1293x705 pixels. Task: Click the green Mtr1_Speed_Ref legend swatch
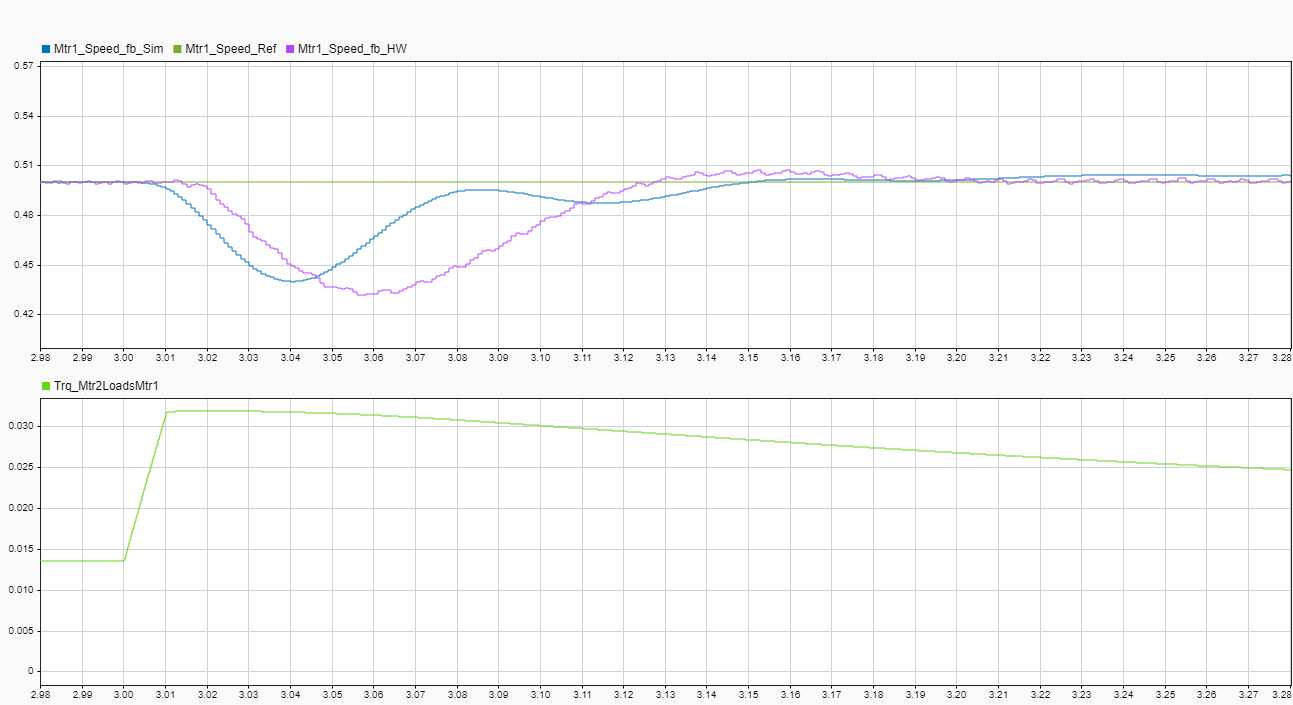(x=178, y=48)
